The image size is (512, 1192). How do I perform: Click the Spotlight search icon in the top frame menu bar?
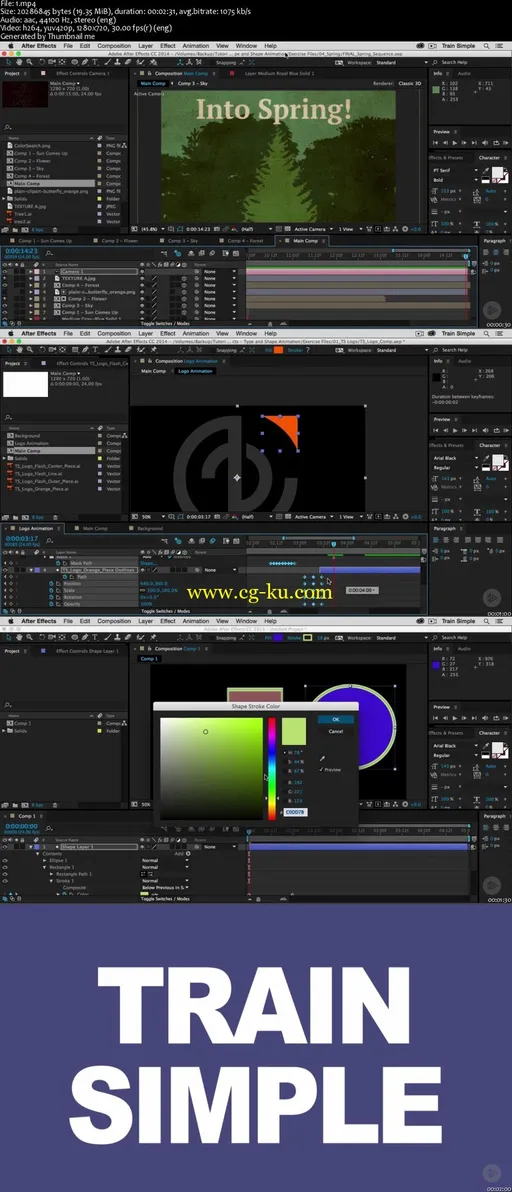click(x=486, y=46)
